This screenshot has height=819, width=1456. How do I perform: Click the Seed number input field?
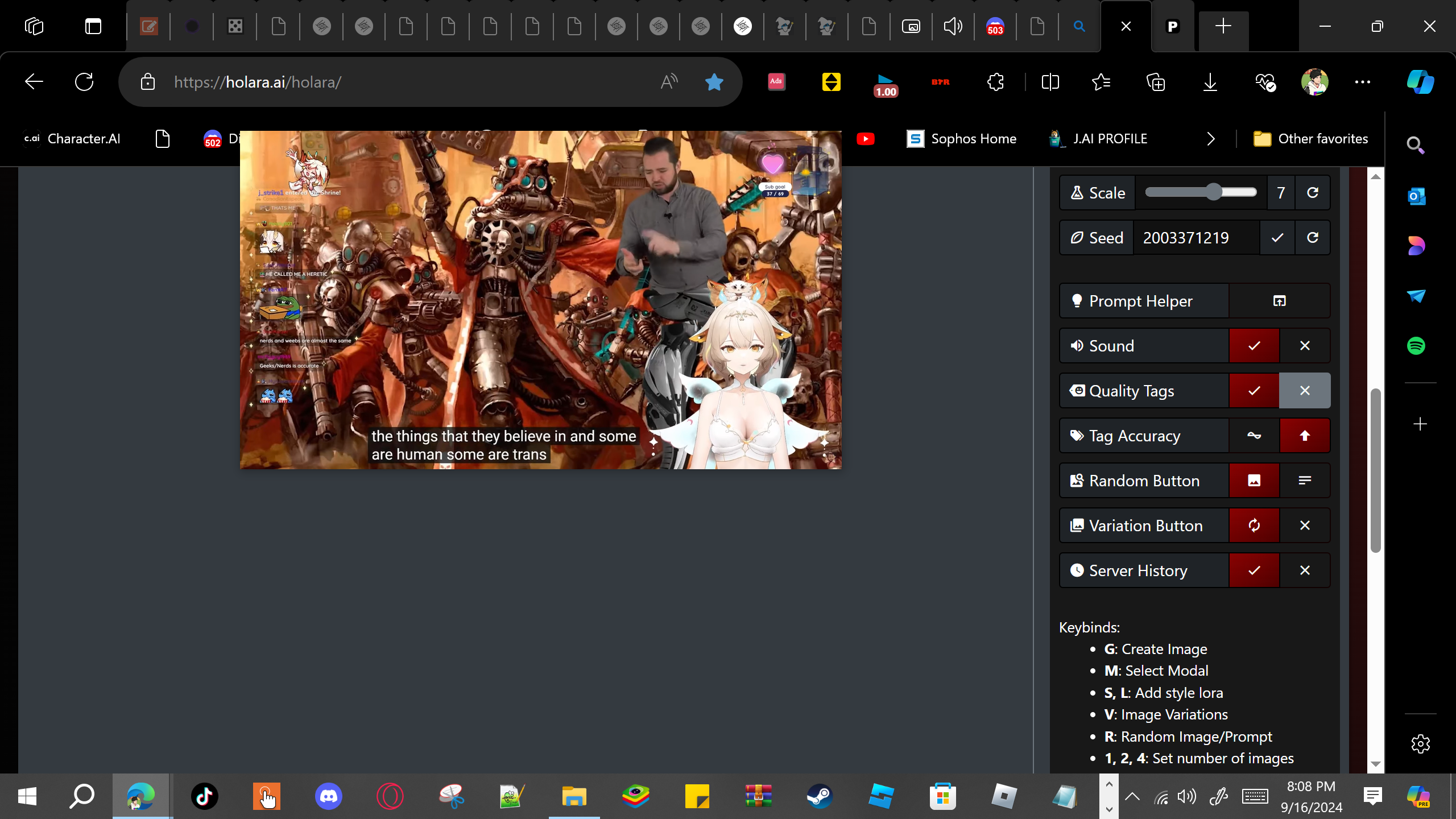[1197, 238]
